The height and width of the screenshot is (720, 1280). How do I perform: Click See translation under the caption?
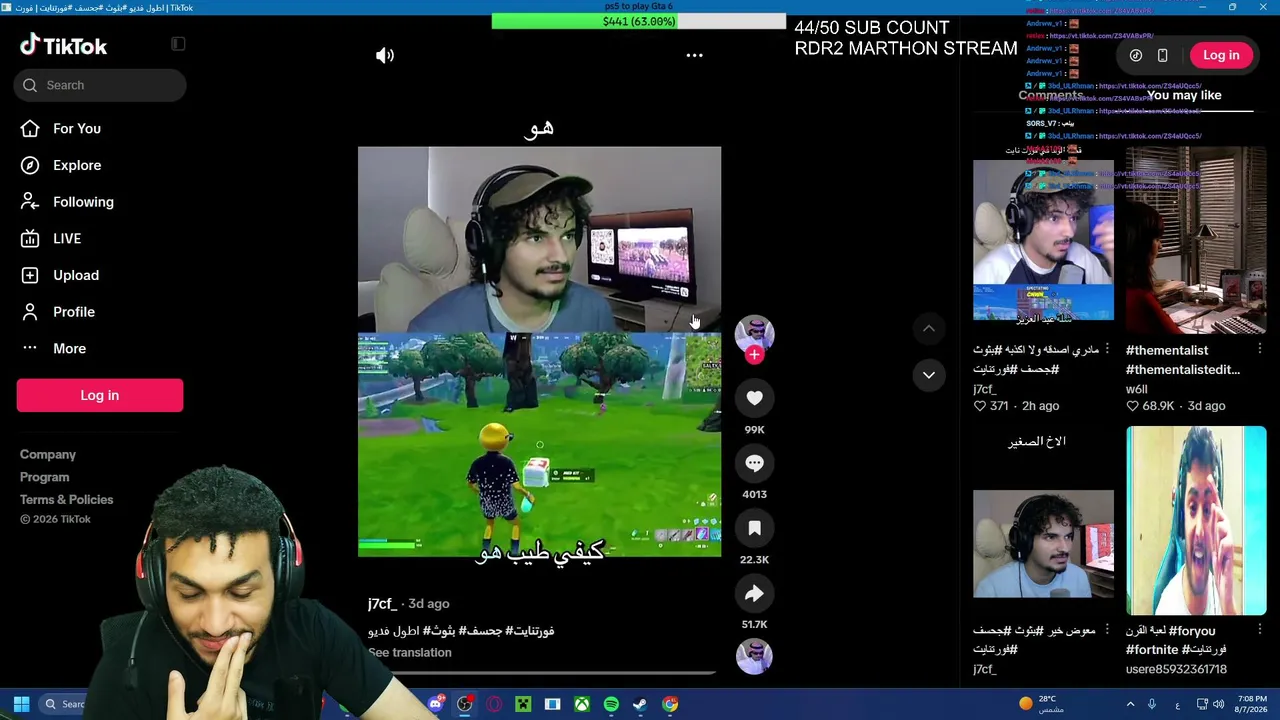(410, 652)
